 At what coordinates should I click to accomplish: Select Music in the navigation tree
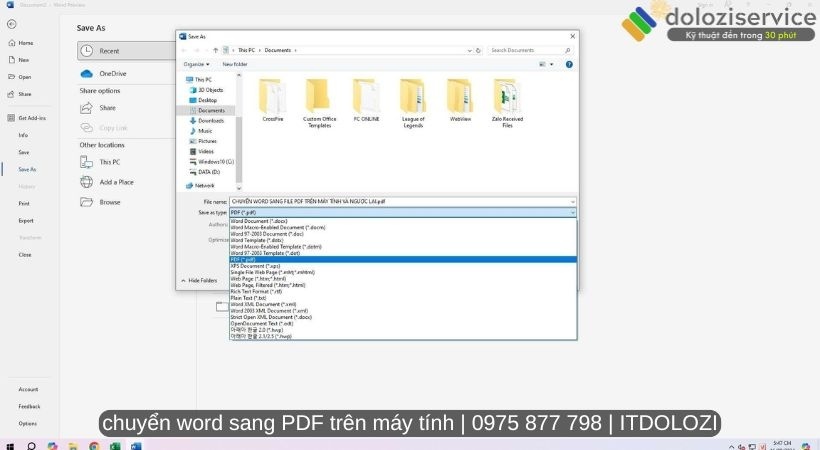pos(201,131)
